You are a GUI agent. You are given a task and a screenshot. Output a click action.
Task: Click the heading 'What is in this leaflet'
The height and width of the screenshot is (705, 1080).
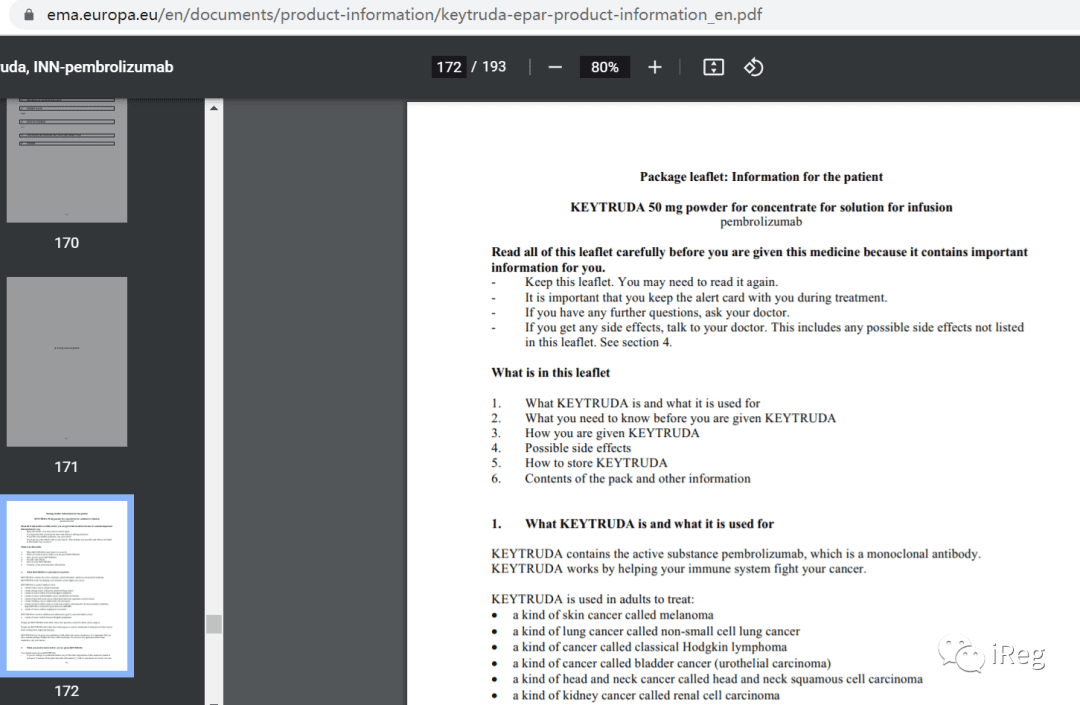[x=550, y=372]
